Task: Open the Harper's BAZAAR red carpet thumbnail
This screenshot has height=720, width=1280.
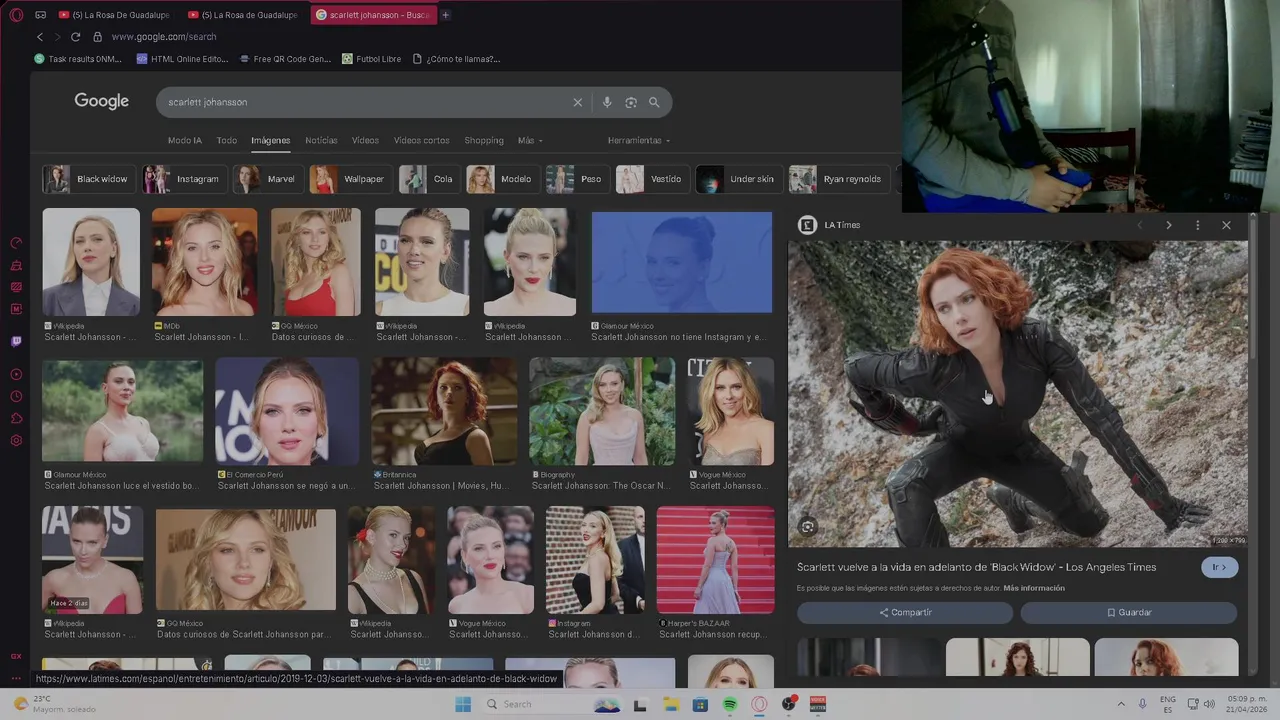Action: point(715,559)
